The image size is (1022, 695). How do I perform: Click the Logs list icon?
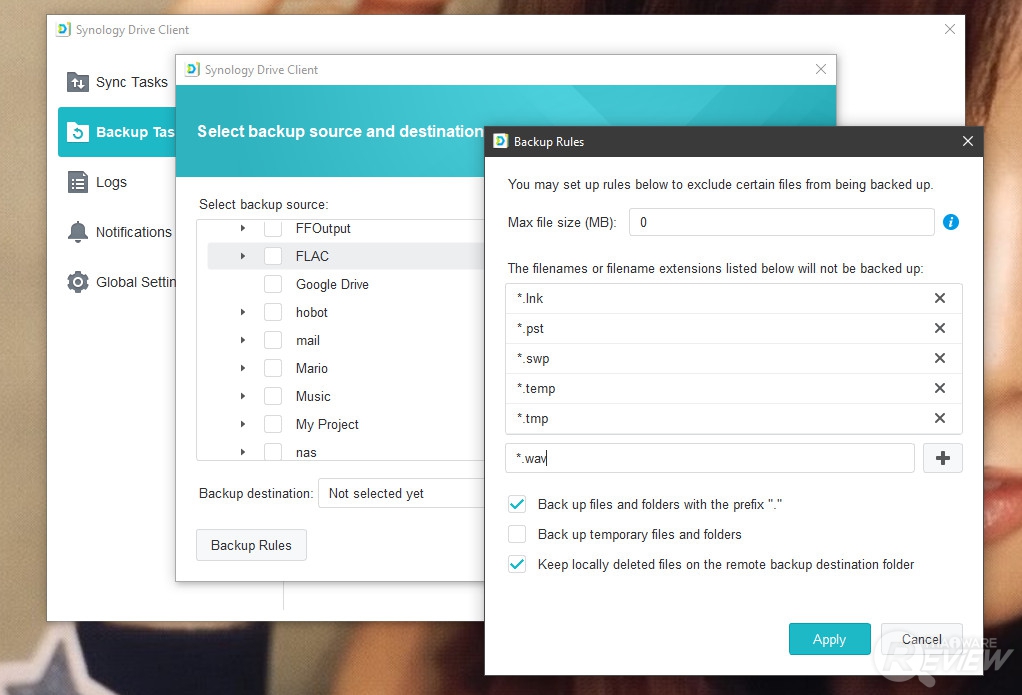pos(78,183)
